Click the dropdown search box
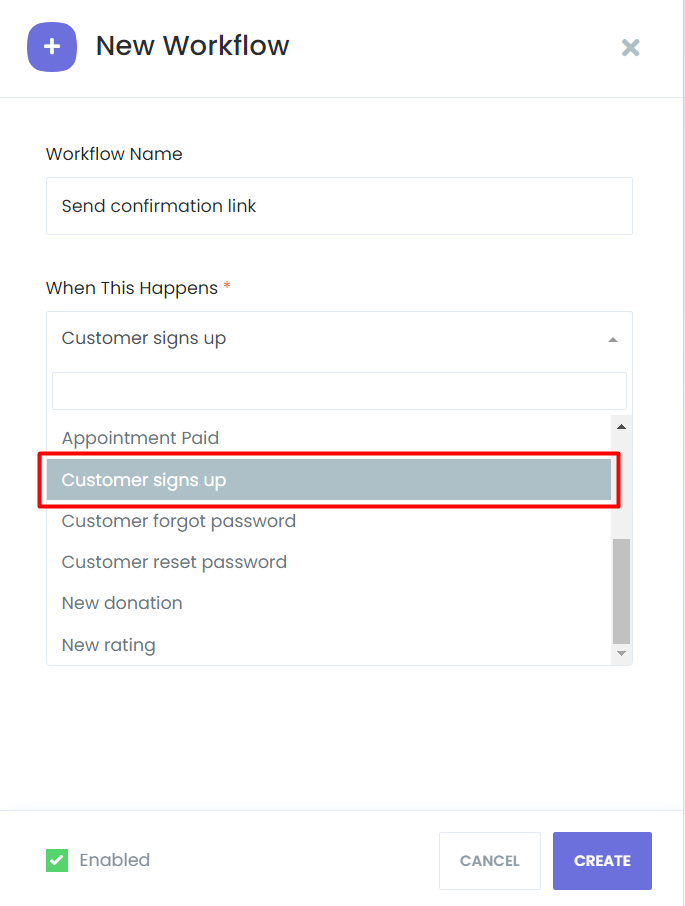 click(x=339, y=390)
